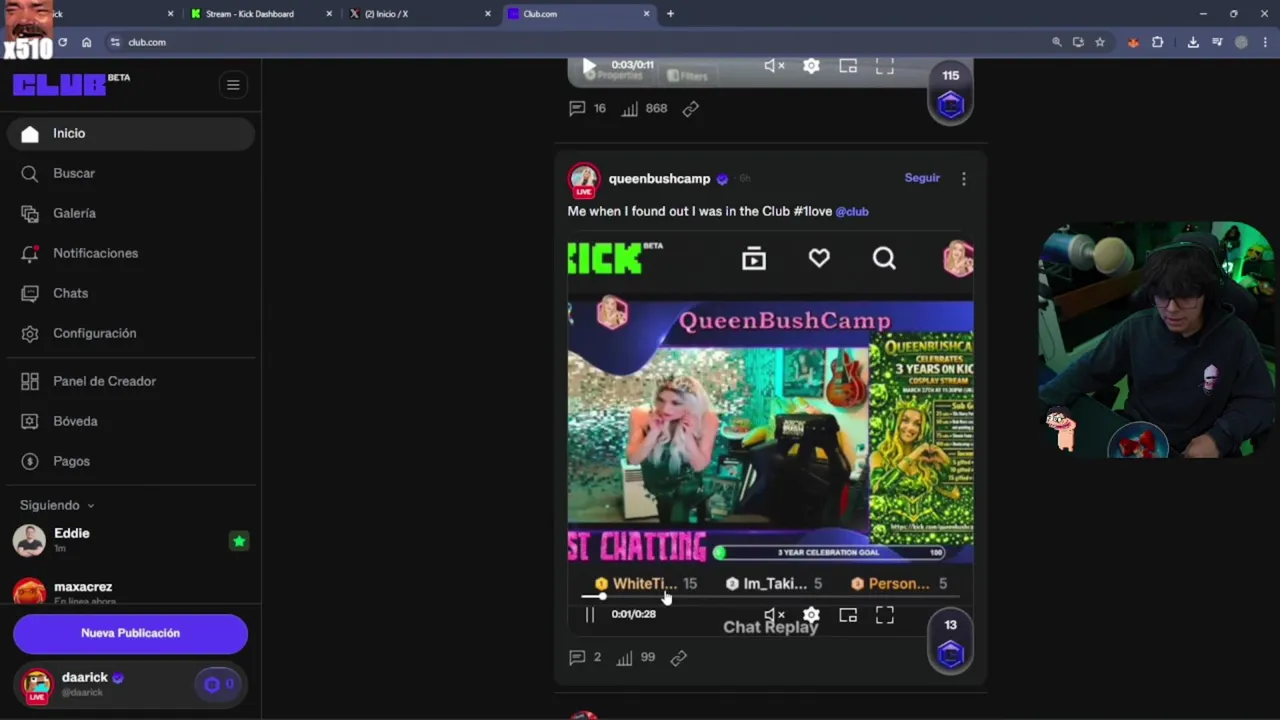
Task: Reload the page in the browser
Action: click(x=62, y=42)
